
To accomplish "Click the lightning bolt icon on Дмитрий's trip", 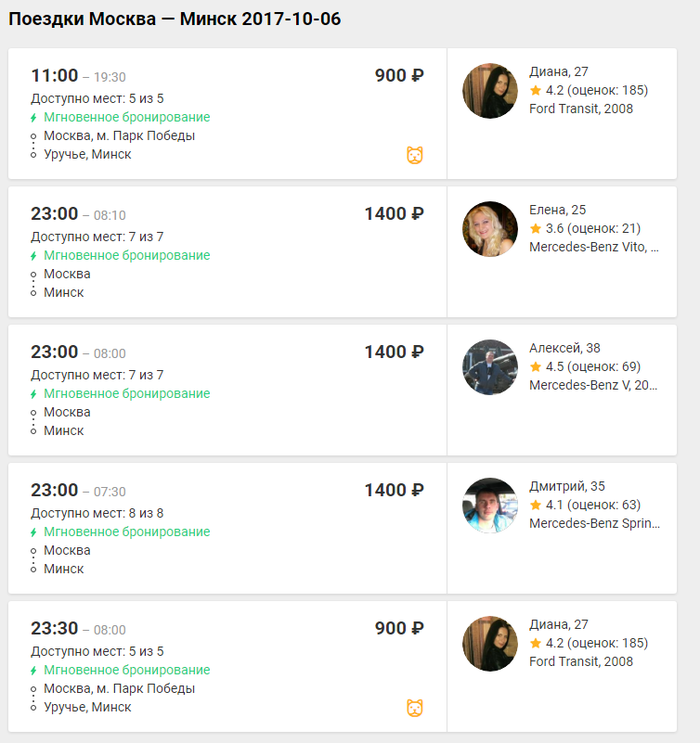I will click(34, 533).
